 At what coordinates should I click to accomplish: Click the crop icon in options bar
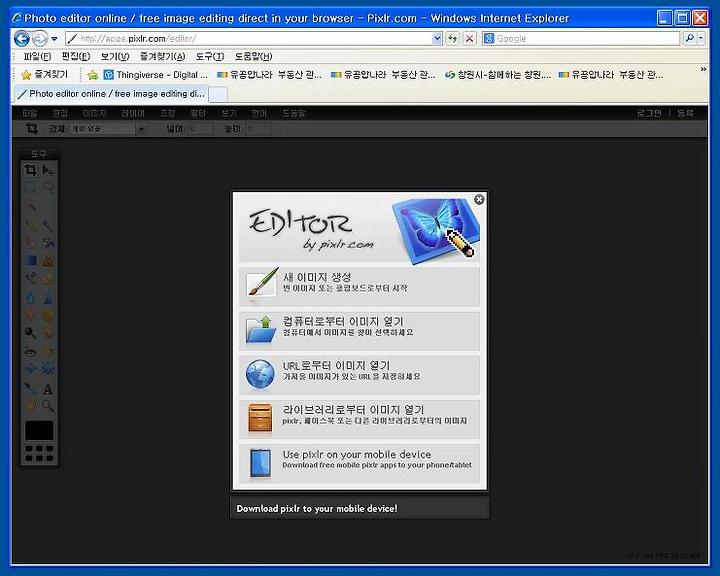tap(31, 129)
